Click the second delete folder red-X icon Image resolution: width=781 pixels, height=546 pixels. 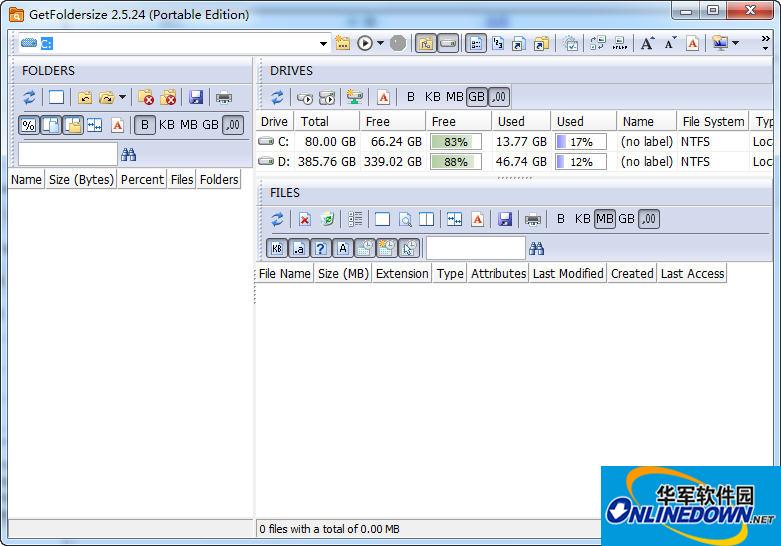click(x=168, y=97)
